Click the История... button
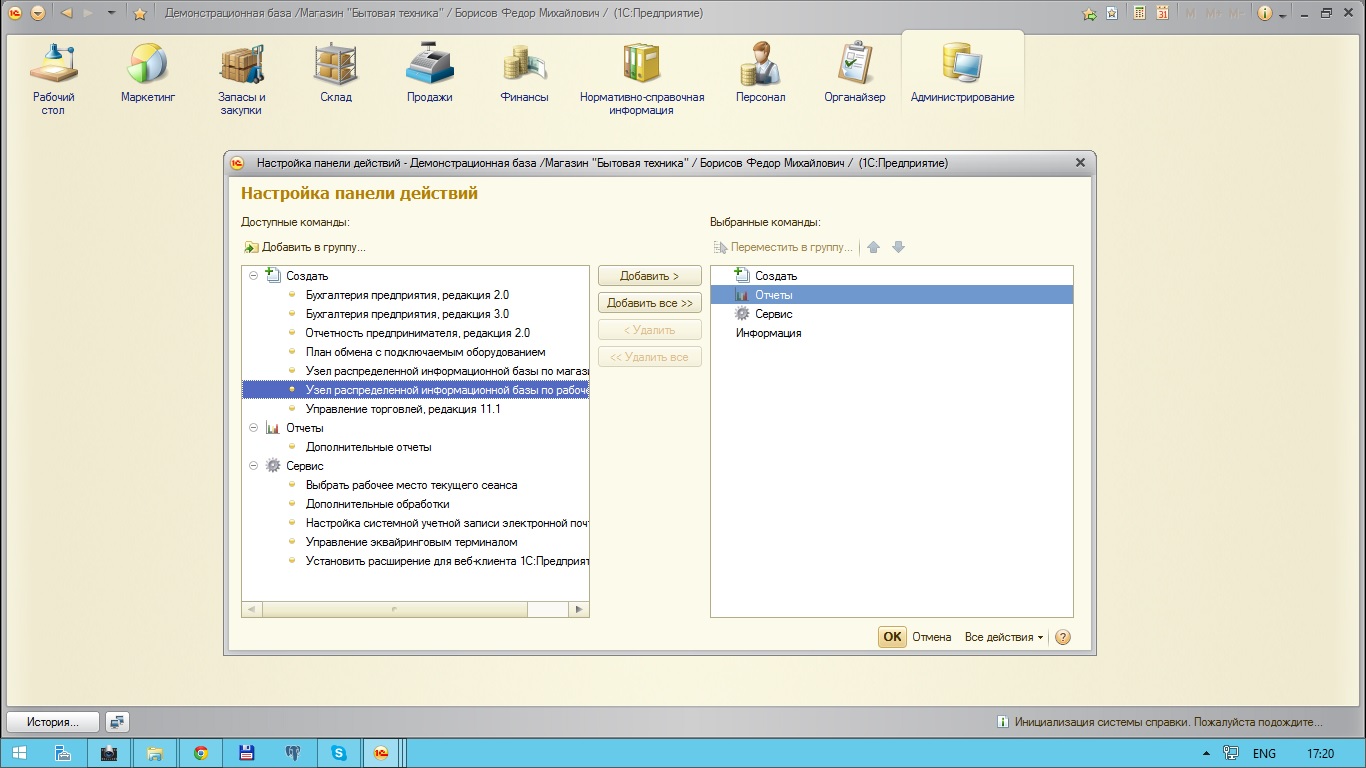 (x=54, y=722)
